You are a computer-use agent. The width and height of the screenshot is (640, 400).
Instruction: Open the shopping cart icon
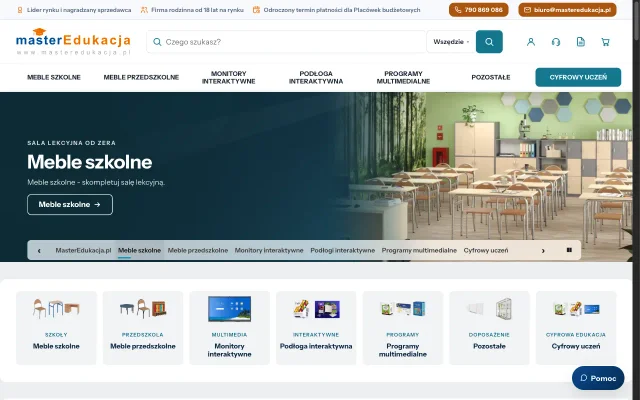click(605, 42)
